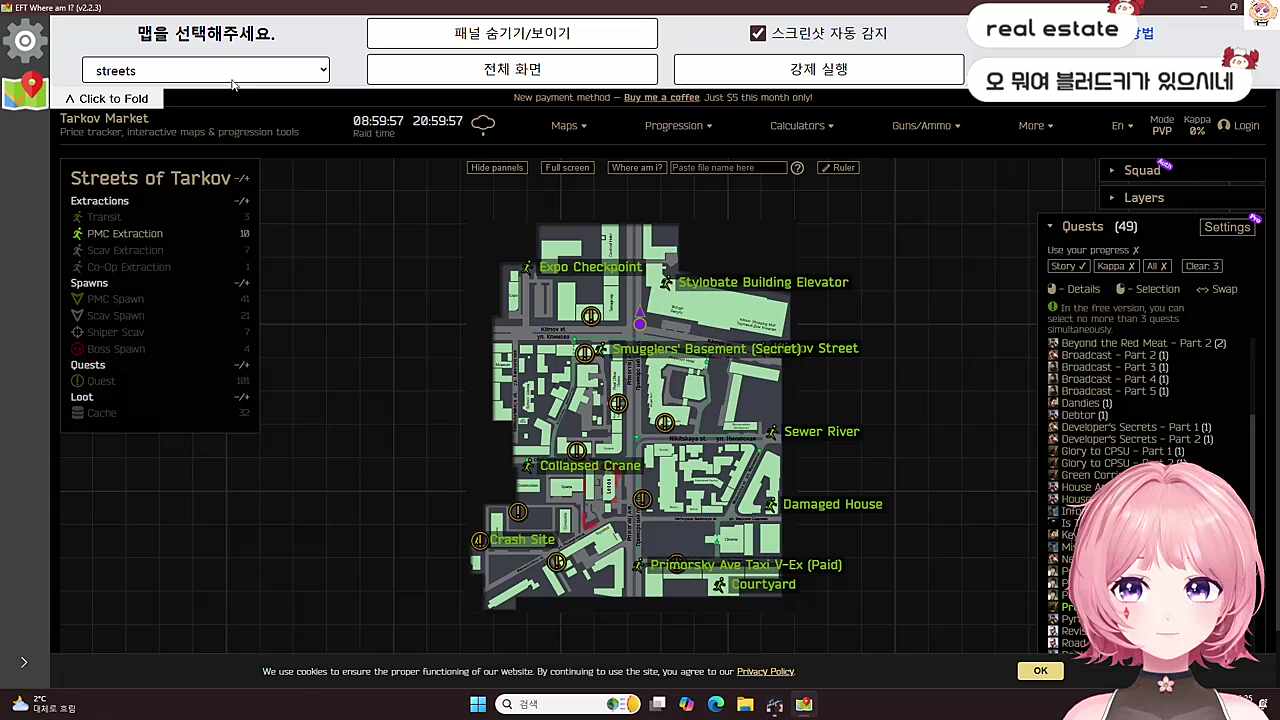
Task: Open the Progression menu
Action: (678, 126)
